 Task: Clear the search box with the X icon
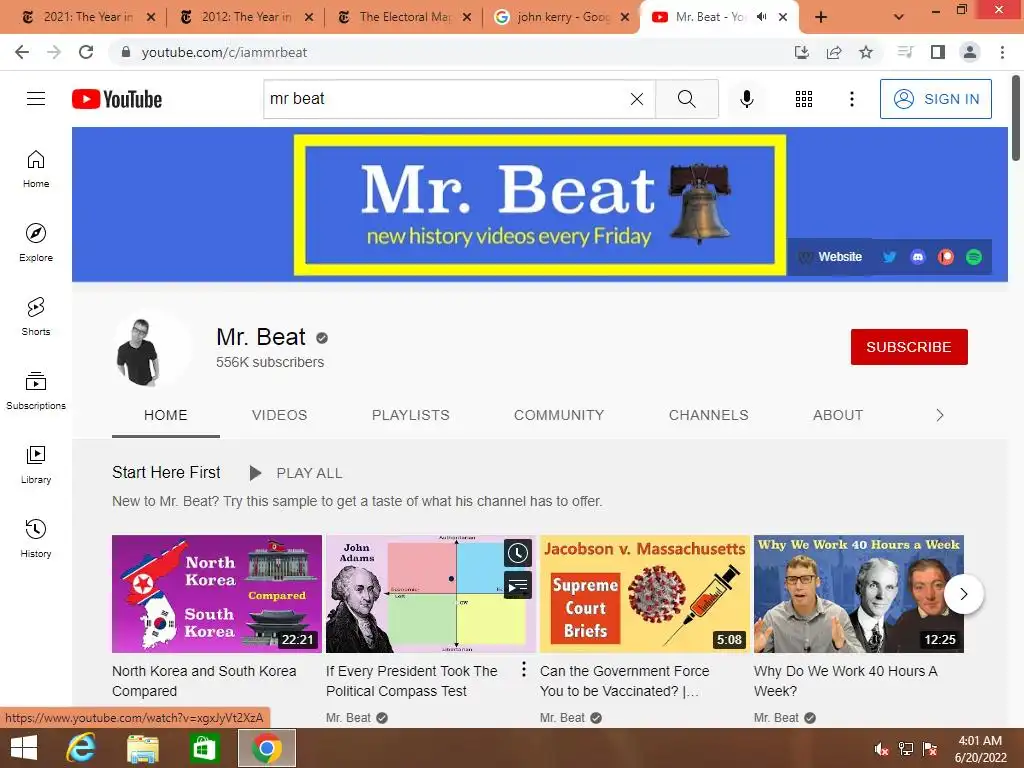(637, 99)
